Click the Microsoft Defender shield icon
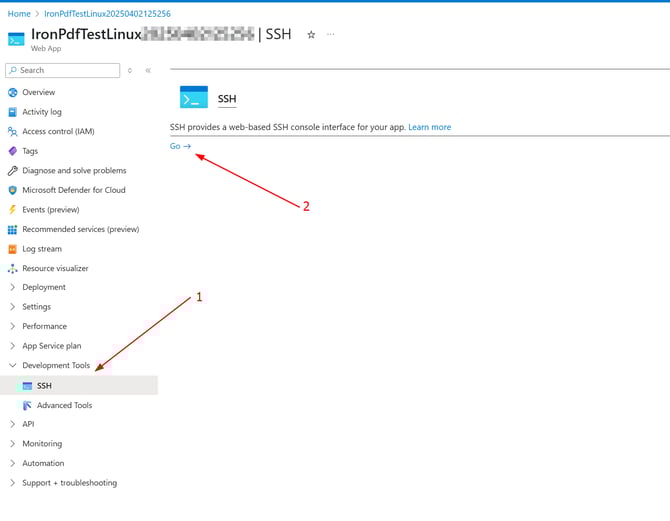 coord(12,190)
